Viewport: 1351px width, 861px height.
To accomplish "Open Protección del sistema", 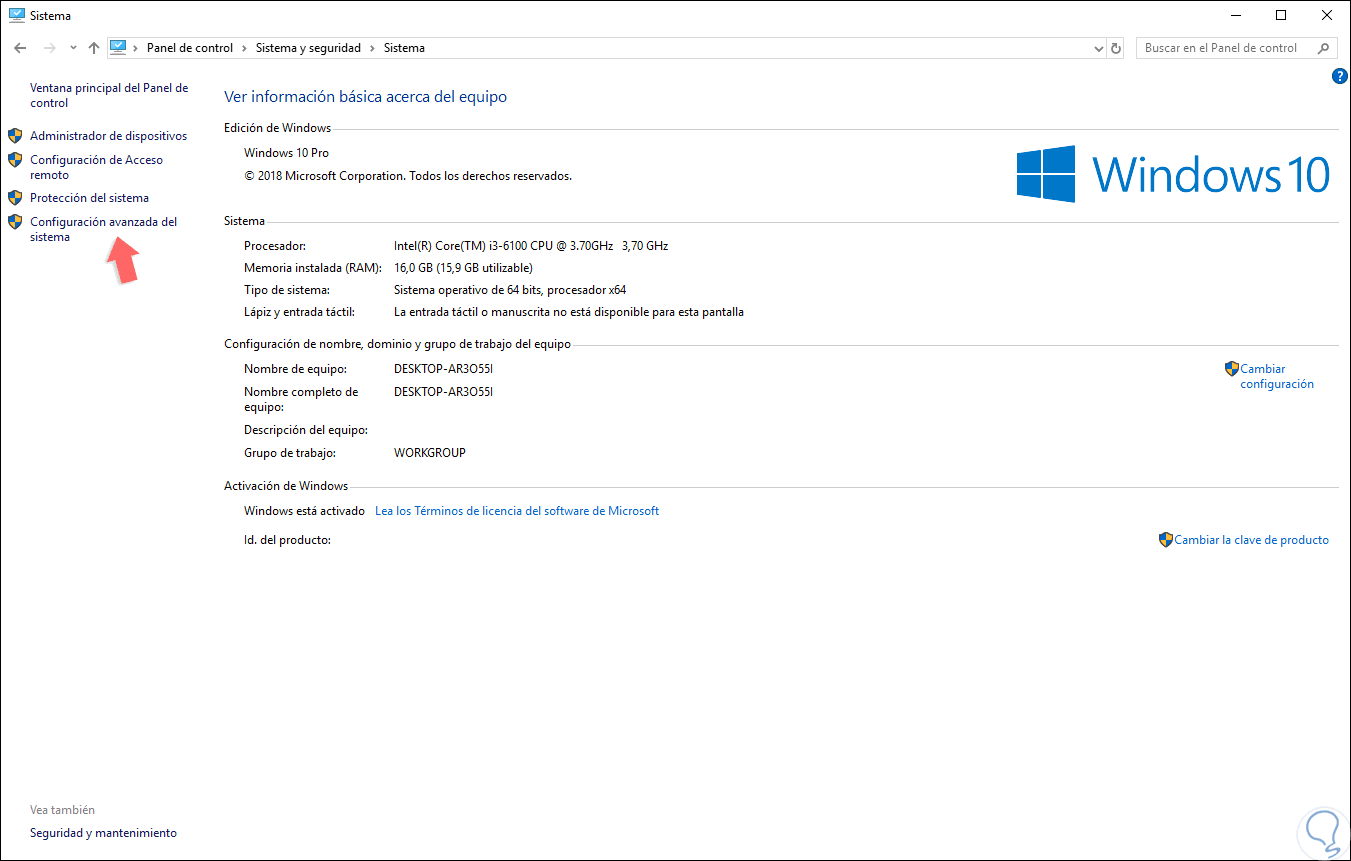I will (89, 198).
